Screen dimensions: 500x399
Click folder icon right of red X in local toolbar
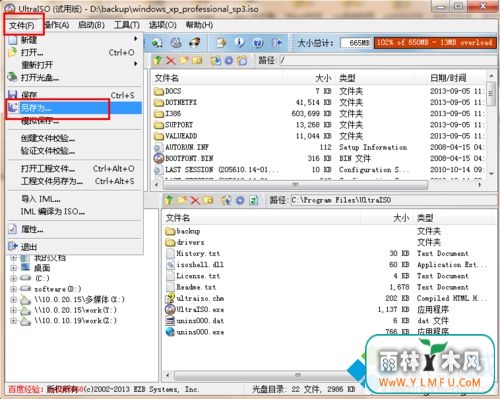(208, 200)
